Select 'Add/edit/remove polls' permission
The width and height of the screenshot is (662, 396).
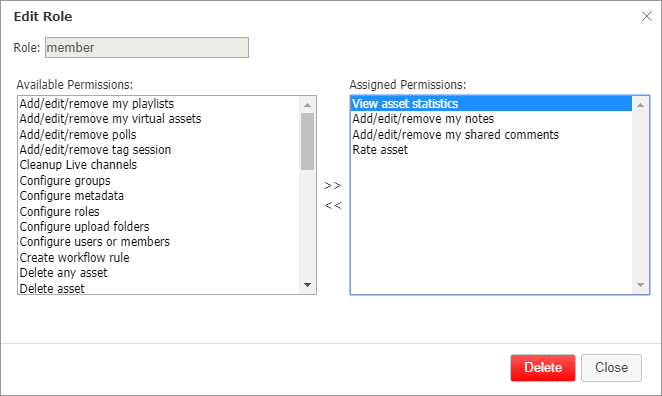159,135
